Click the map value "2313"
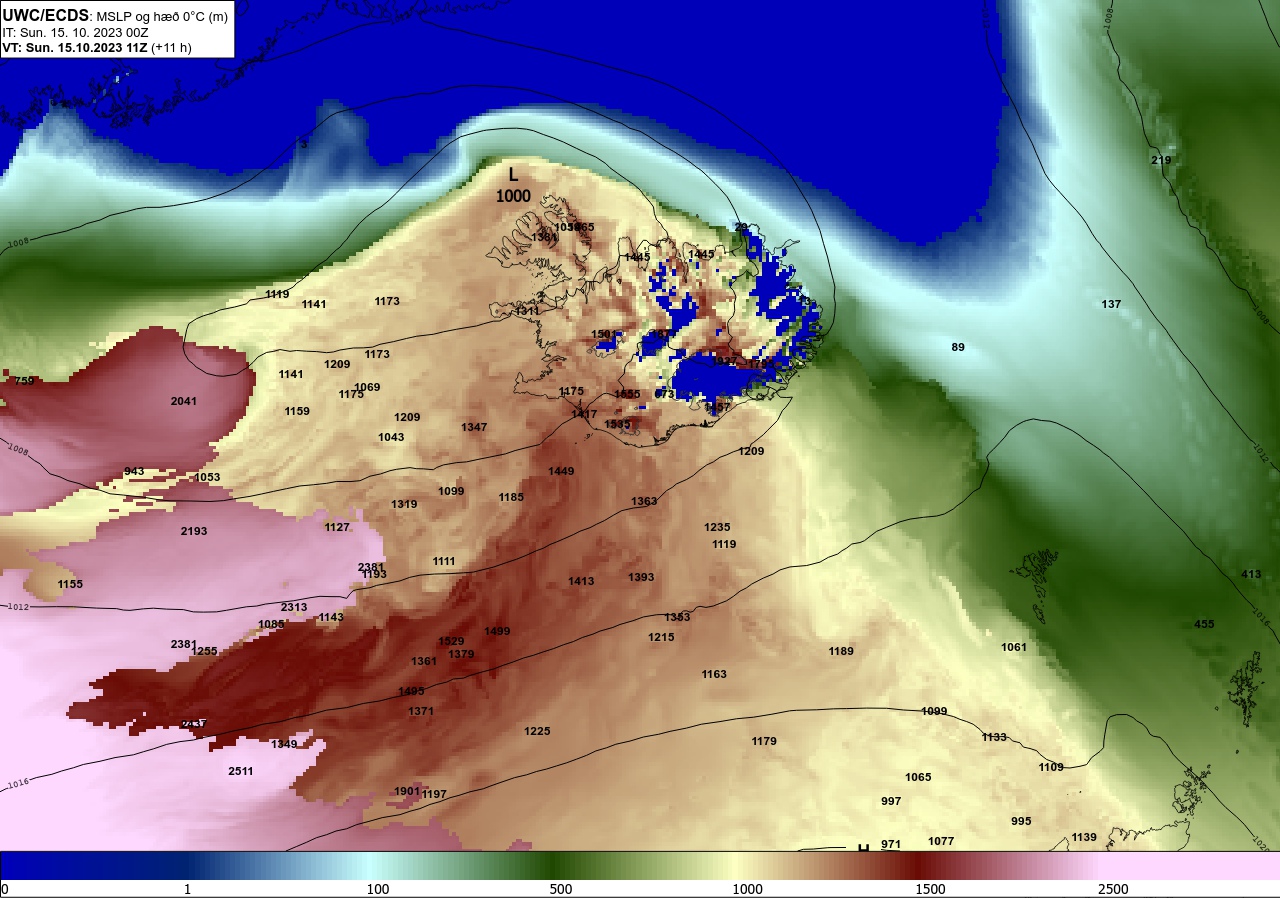Screen dimensions: 1280x898 click(294, 607)
